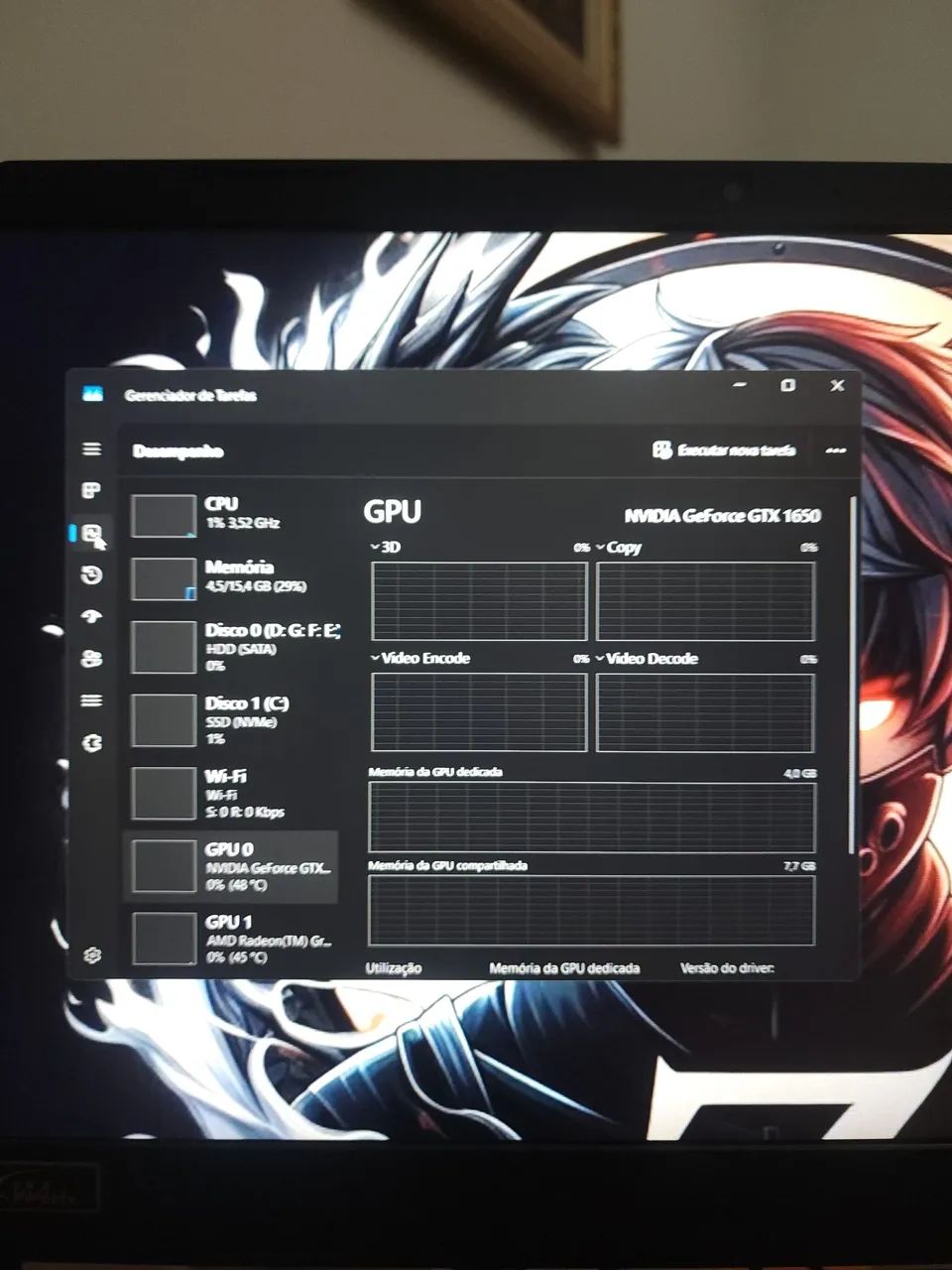Open Startup apps sidebar icon
The height and width of the screenshot is (1270, 952).
91,616
